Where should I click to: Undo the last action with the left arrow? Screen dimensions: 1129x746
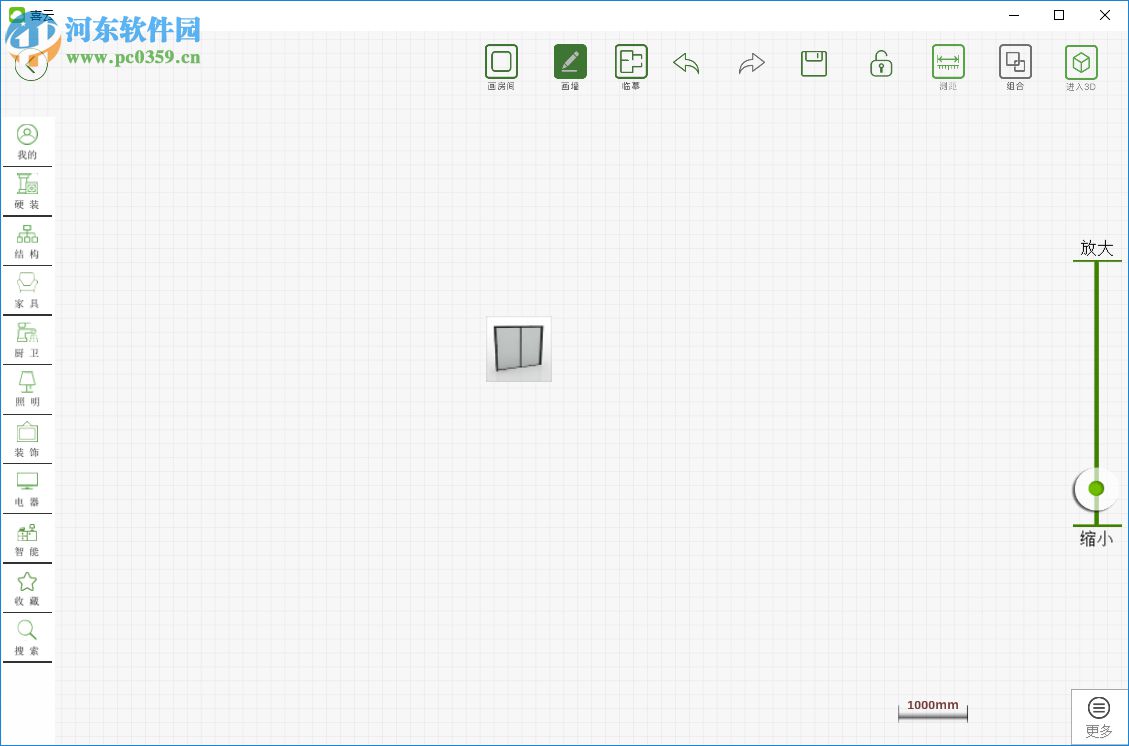point(686,63)
